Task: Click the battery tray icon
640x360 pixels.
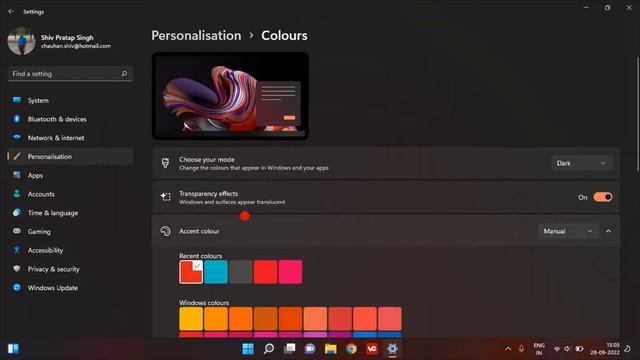Action: pos(579,349)
